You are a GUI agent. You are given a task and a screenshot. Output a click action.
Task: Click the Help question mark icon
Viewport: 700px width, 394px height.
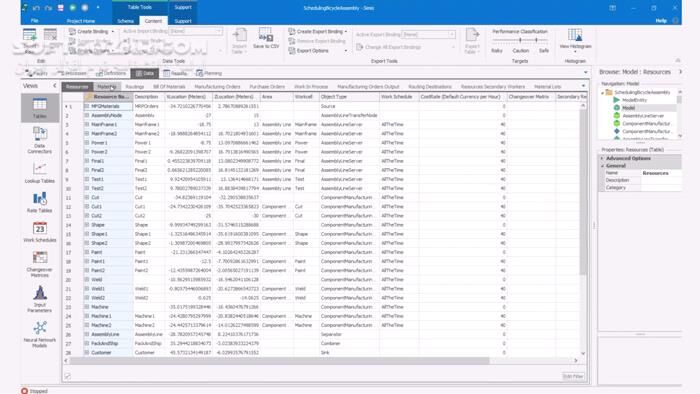(675, 21)
